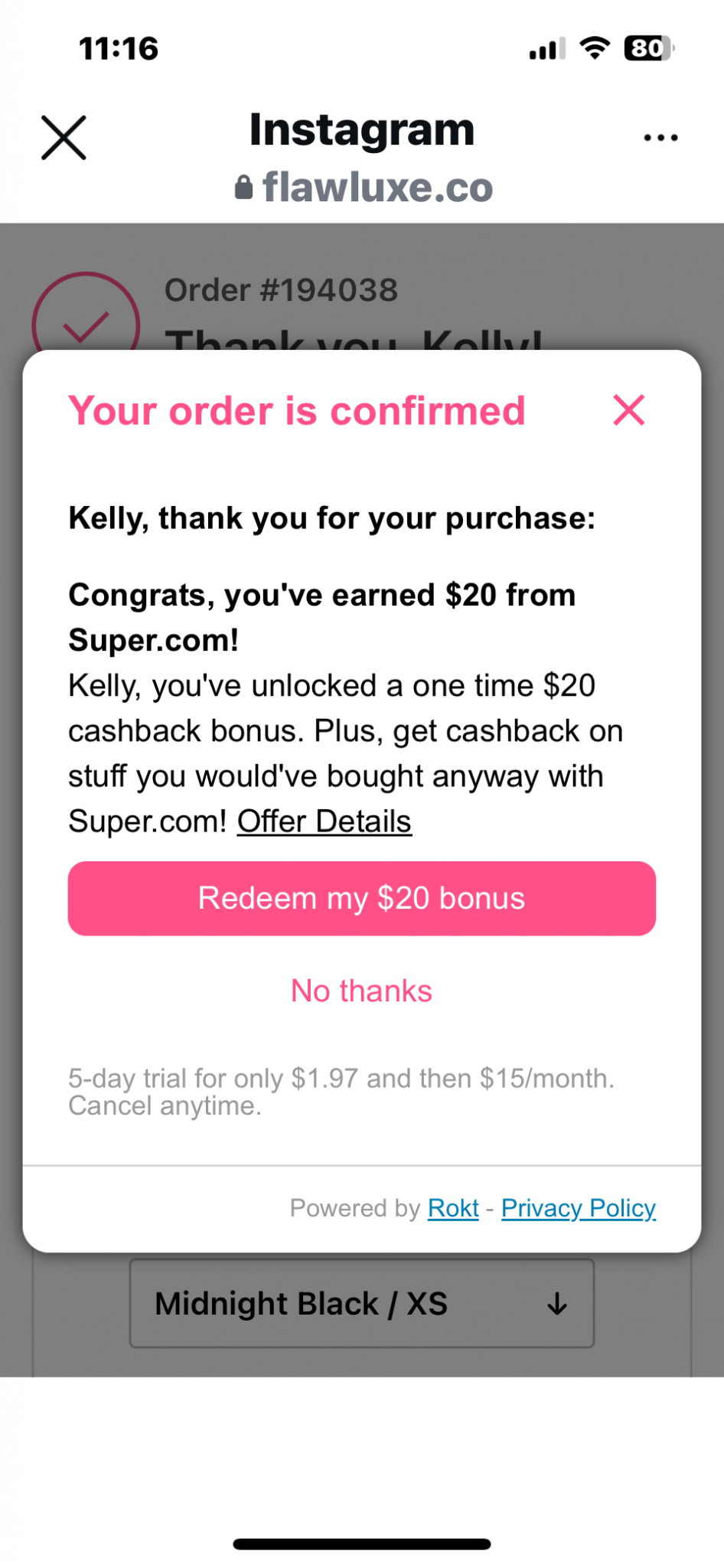Screen dimensions: 724x1568
Task: Open the three-dot browser options menu
Action: point(660,138)
